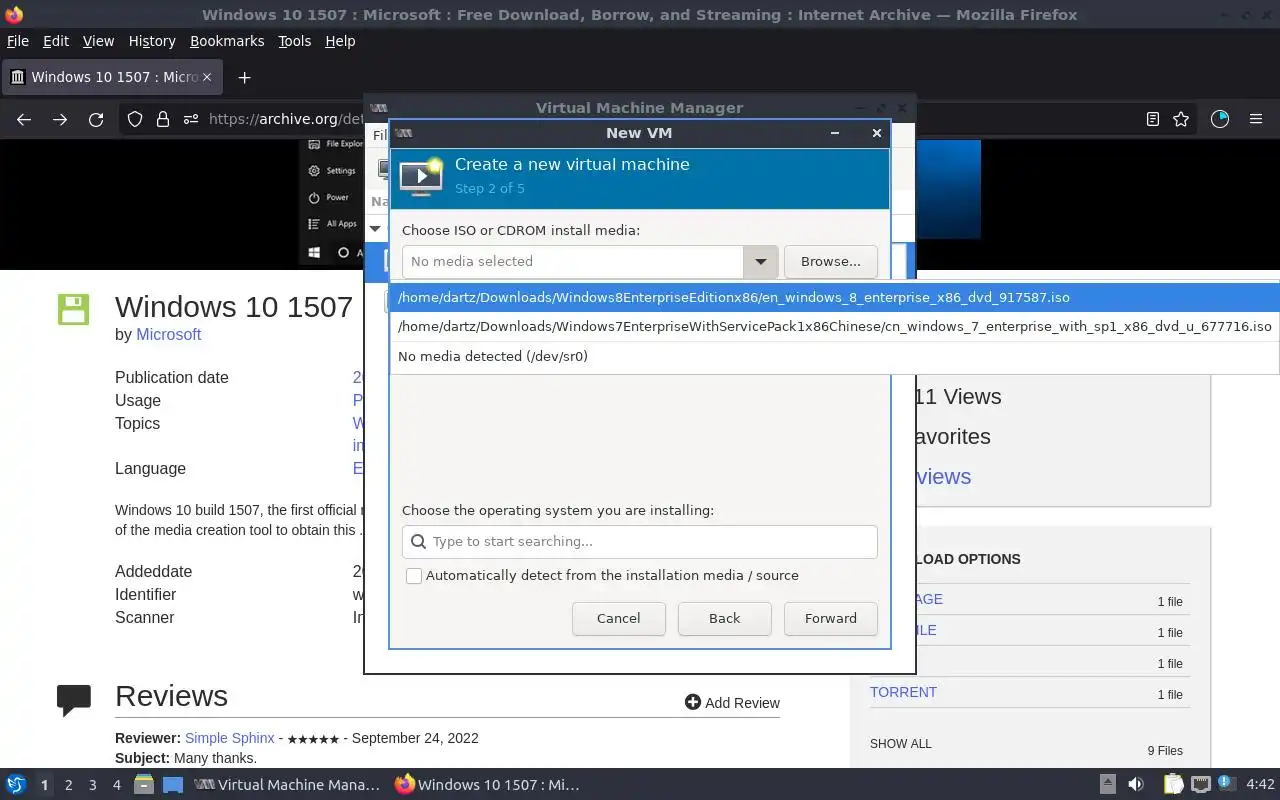Open a new Firefox tab
This screenshot has height=800, width=1280.
pos(244,77)
